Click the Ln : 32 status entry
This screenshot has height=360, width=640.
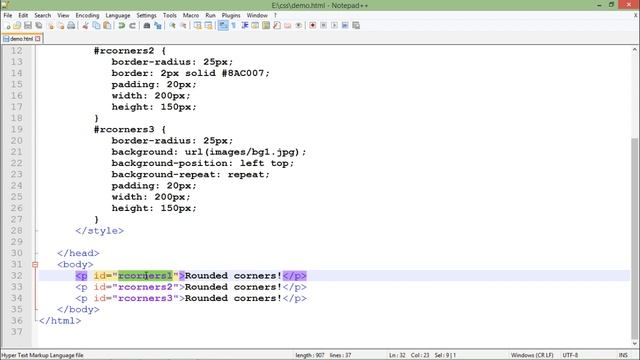[x=397, y=355]
